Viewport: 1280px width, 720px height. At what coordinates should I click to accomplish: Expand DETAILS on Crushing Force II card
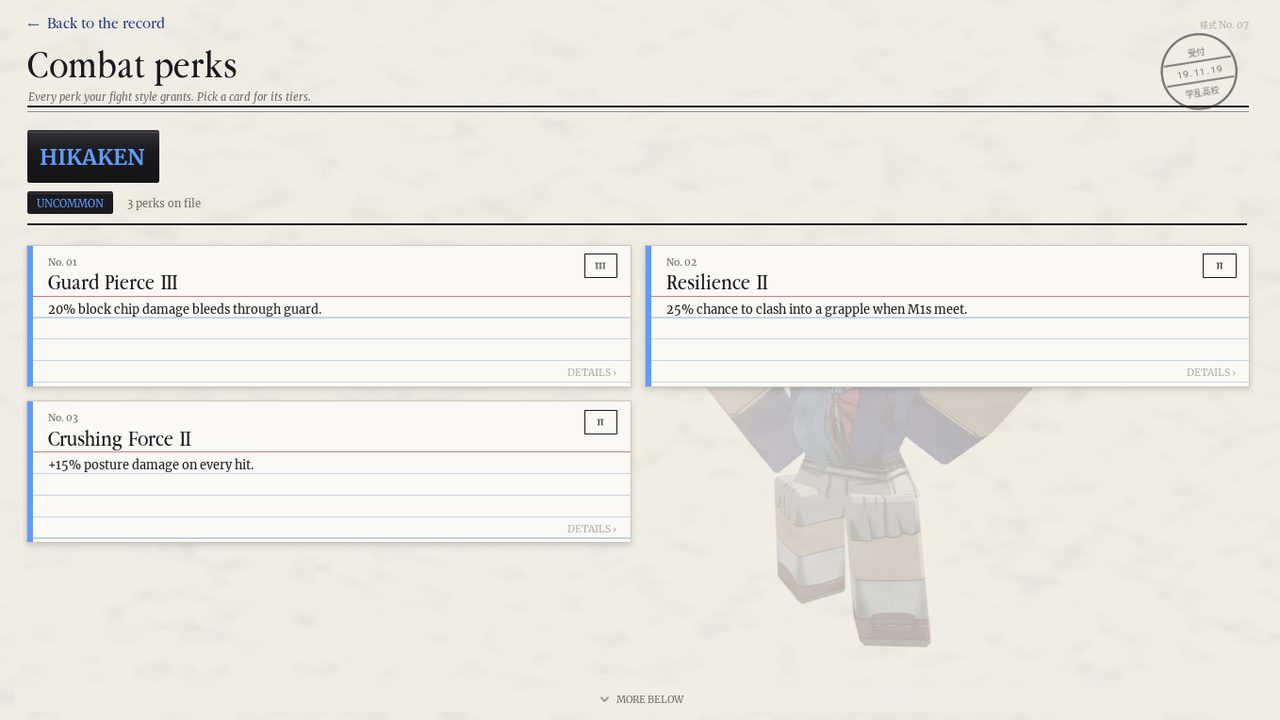tap(592, 529)
